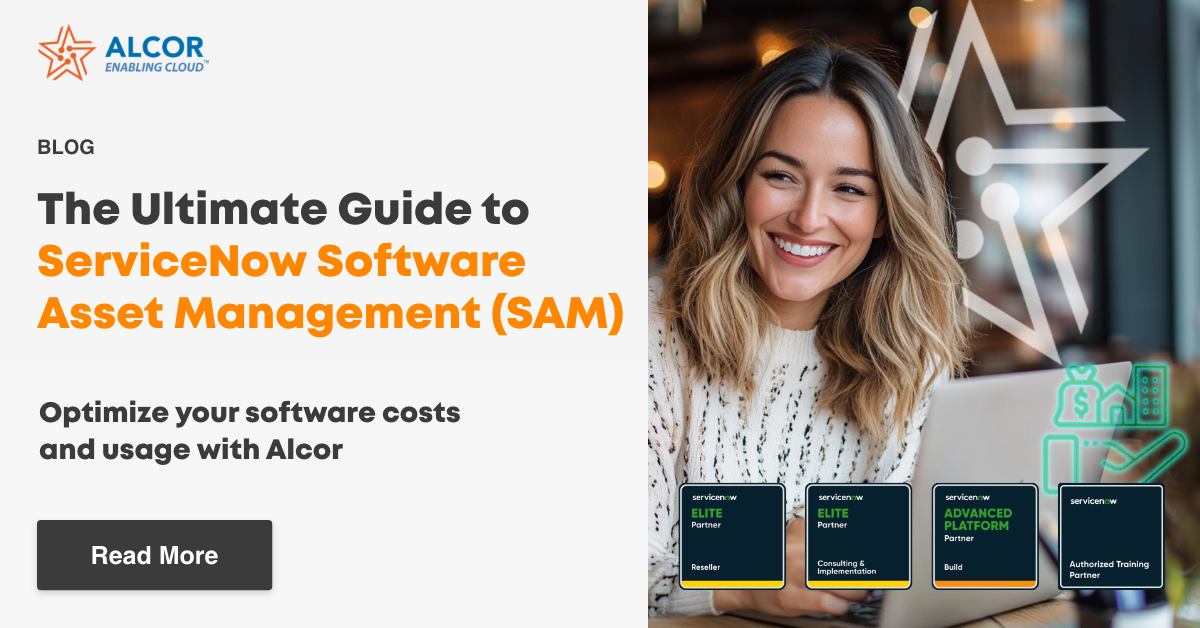This screenshot has height=628, width=1200.
Task: Click the Authorized Training Partner badge
Action: click(1111, 534)
